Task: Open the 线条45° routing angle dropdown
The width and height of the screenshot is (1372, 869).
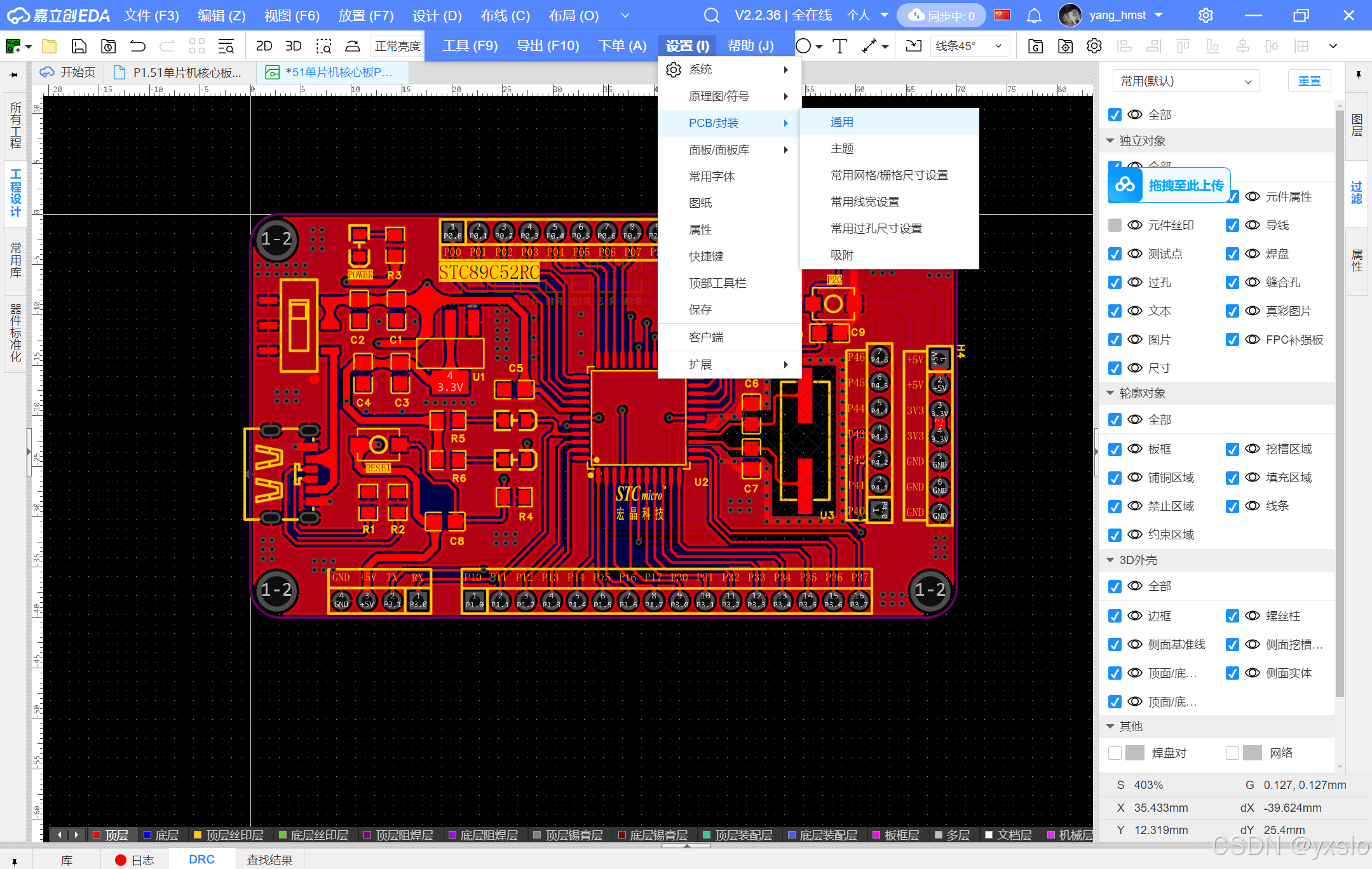Action: click(x=970, y=46)
